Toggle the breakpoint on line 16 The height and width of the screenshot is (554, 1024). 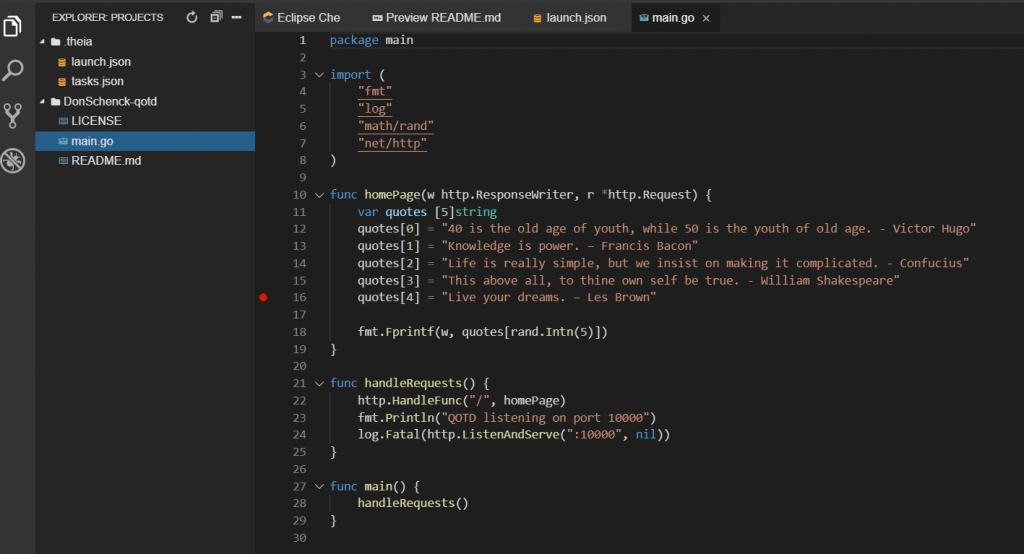tap(264, 297)
